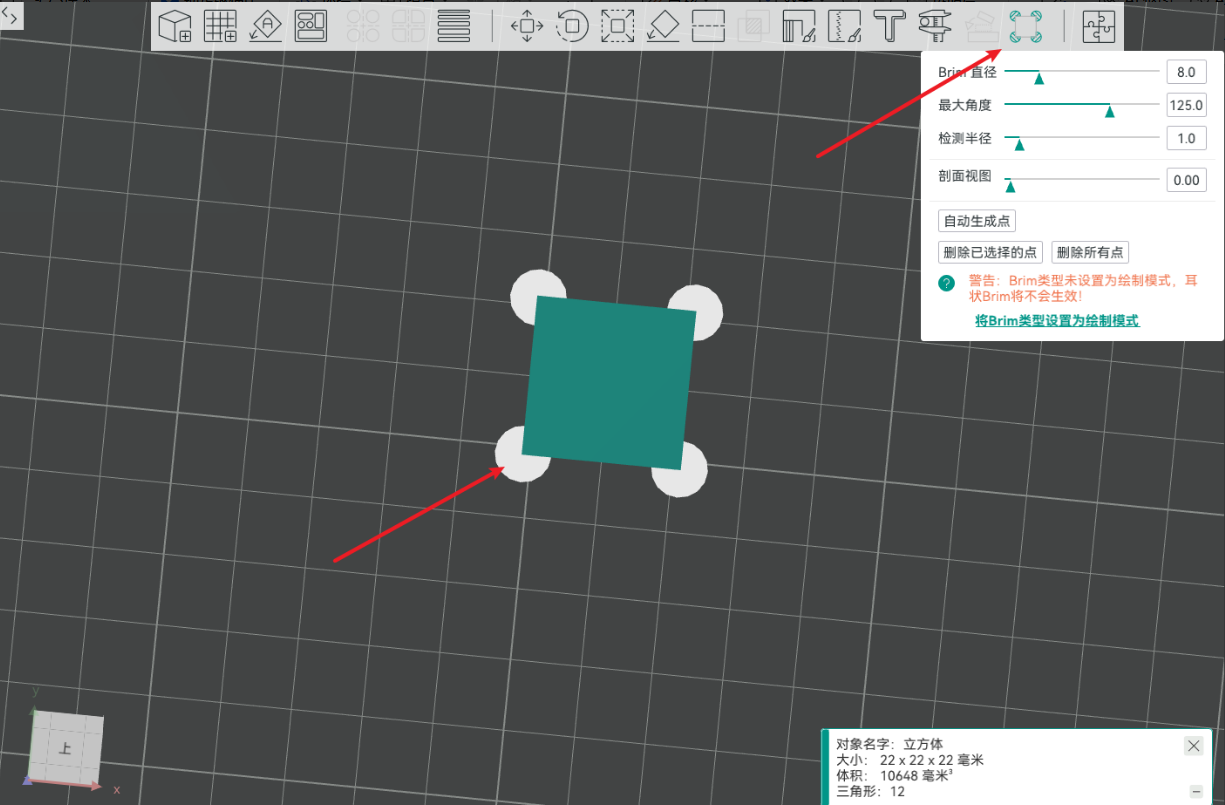1225x805 pixels.
Task: Select the Move tool
Action: tap(527, 27)
